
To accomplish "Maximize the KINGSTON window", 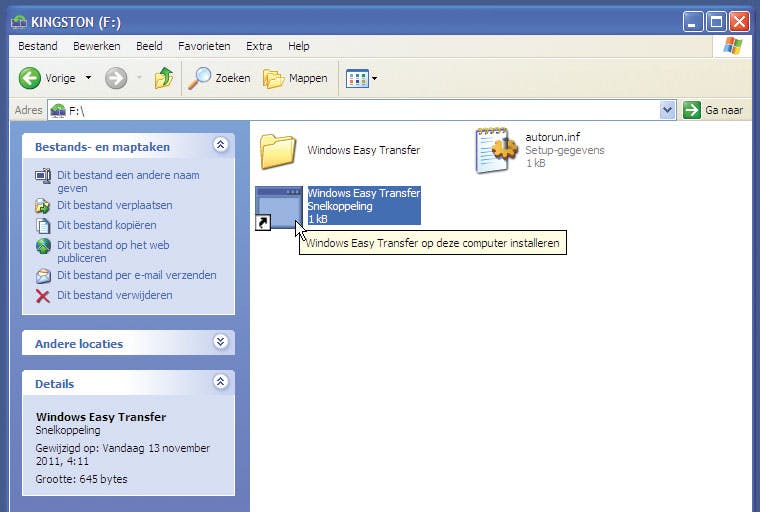I will click(716, 22).
